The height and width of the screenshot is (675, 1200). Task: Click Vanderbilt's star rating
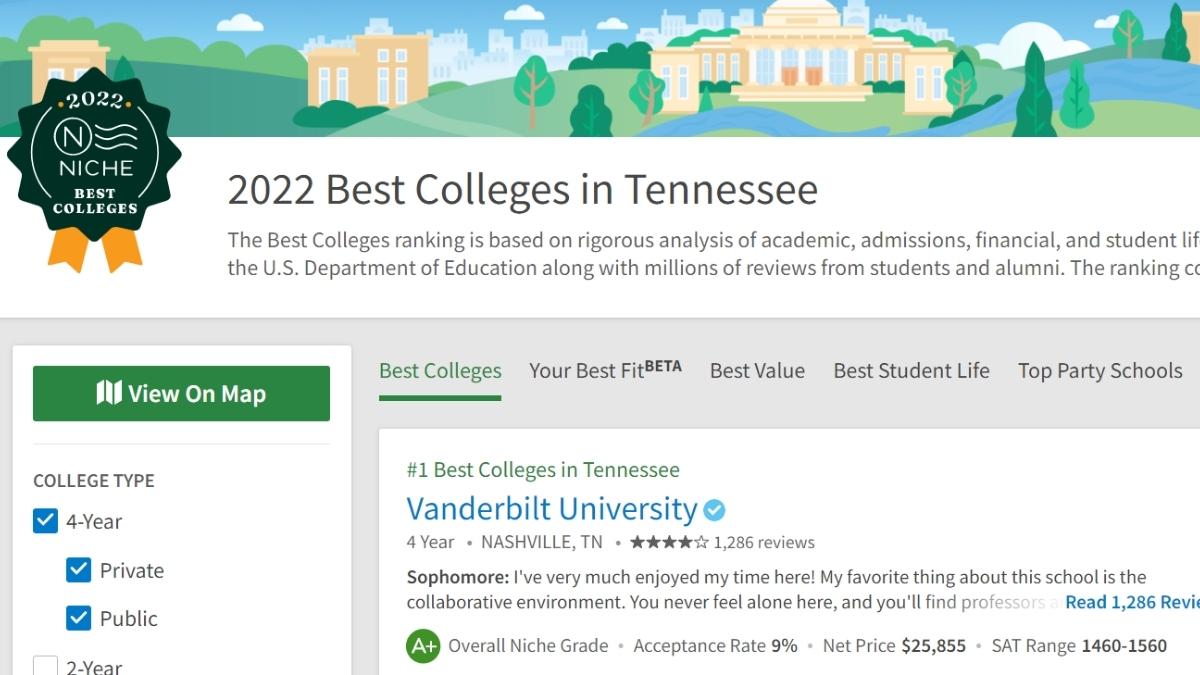668,543
